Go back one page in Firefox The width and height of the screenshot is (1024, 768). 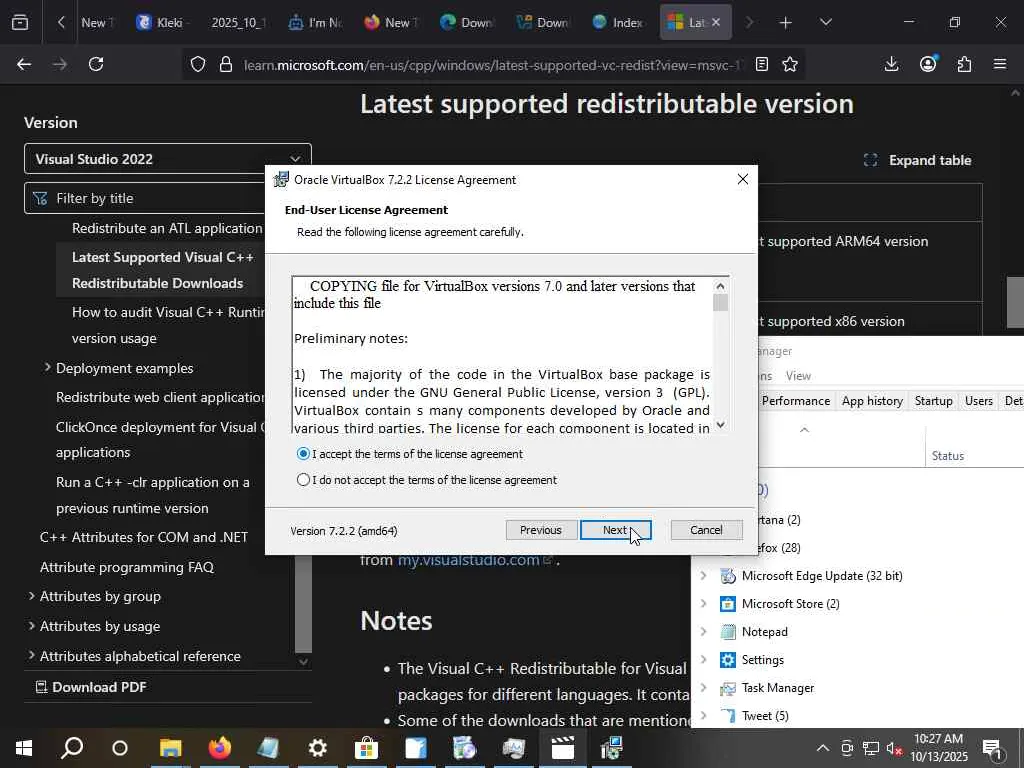pos(24,64)
